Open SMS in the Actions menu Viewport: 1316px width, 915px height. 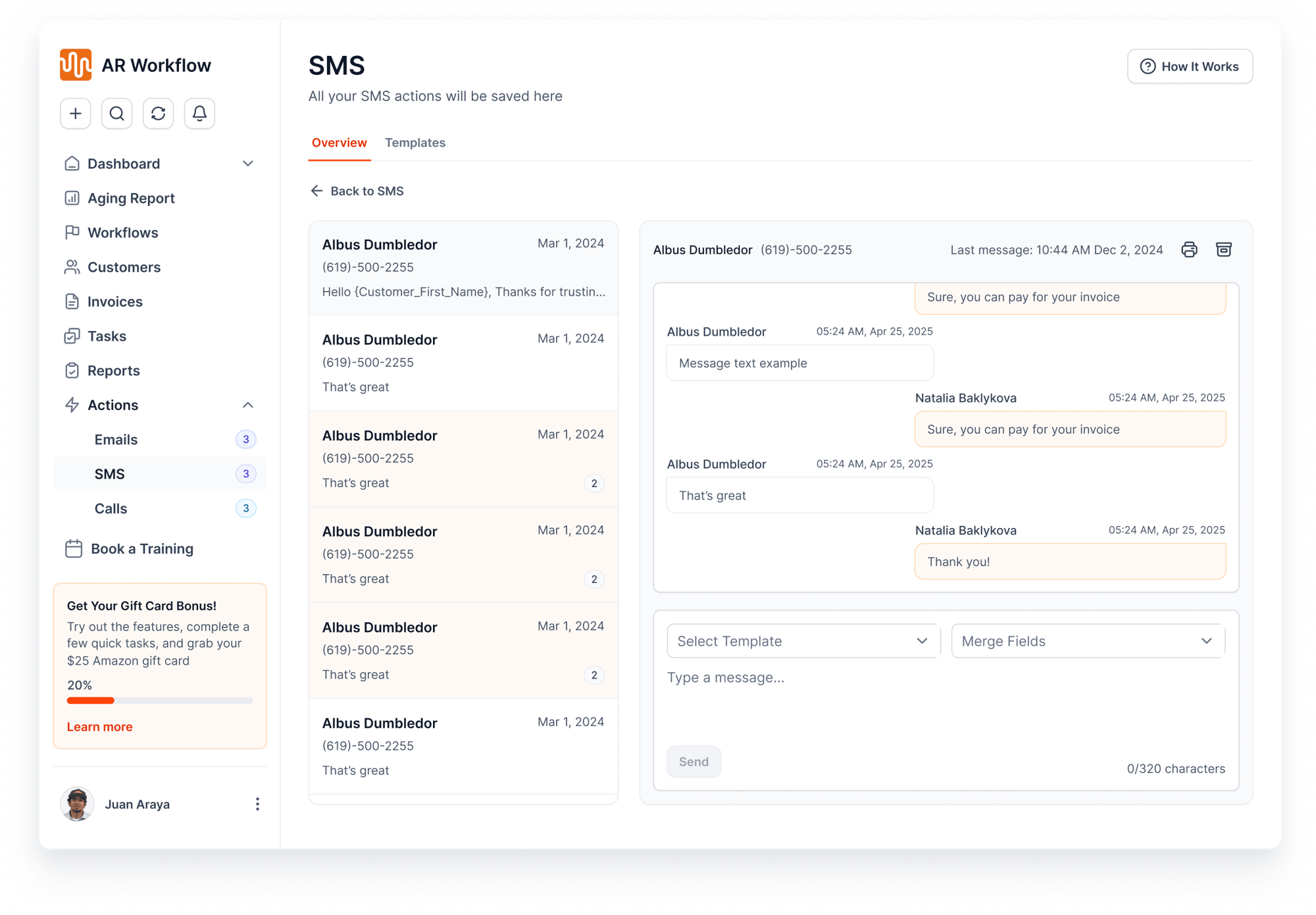point(160,474)
